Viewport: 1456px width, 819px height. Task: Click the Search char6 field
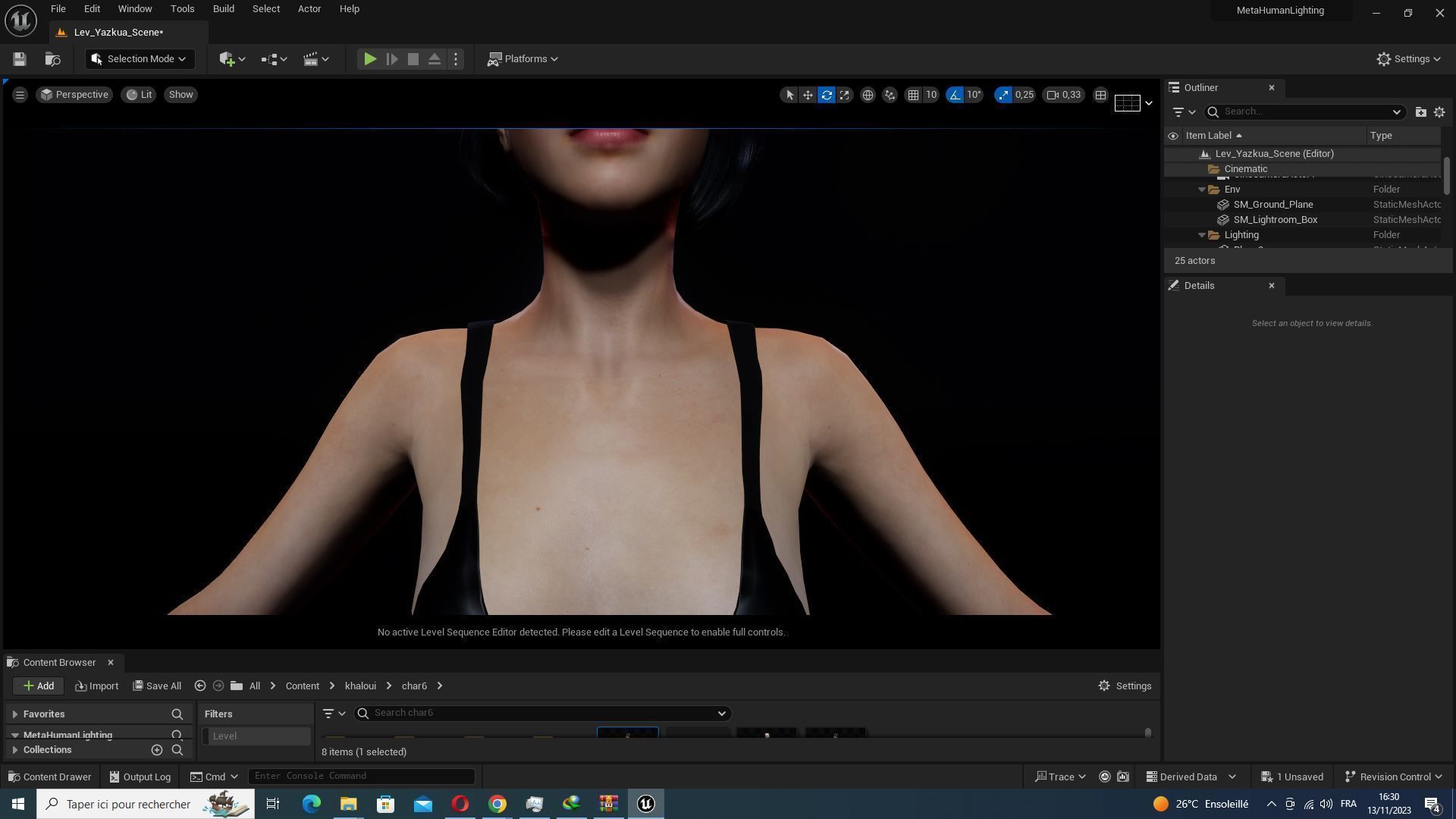pos(543,713)
